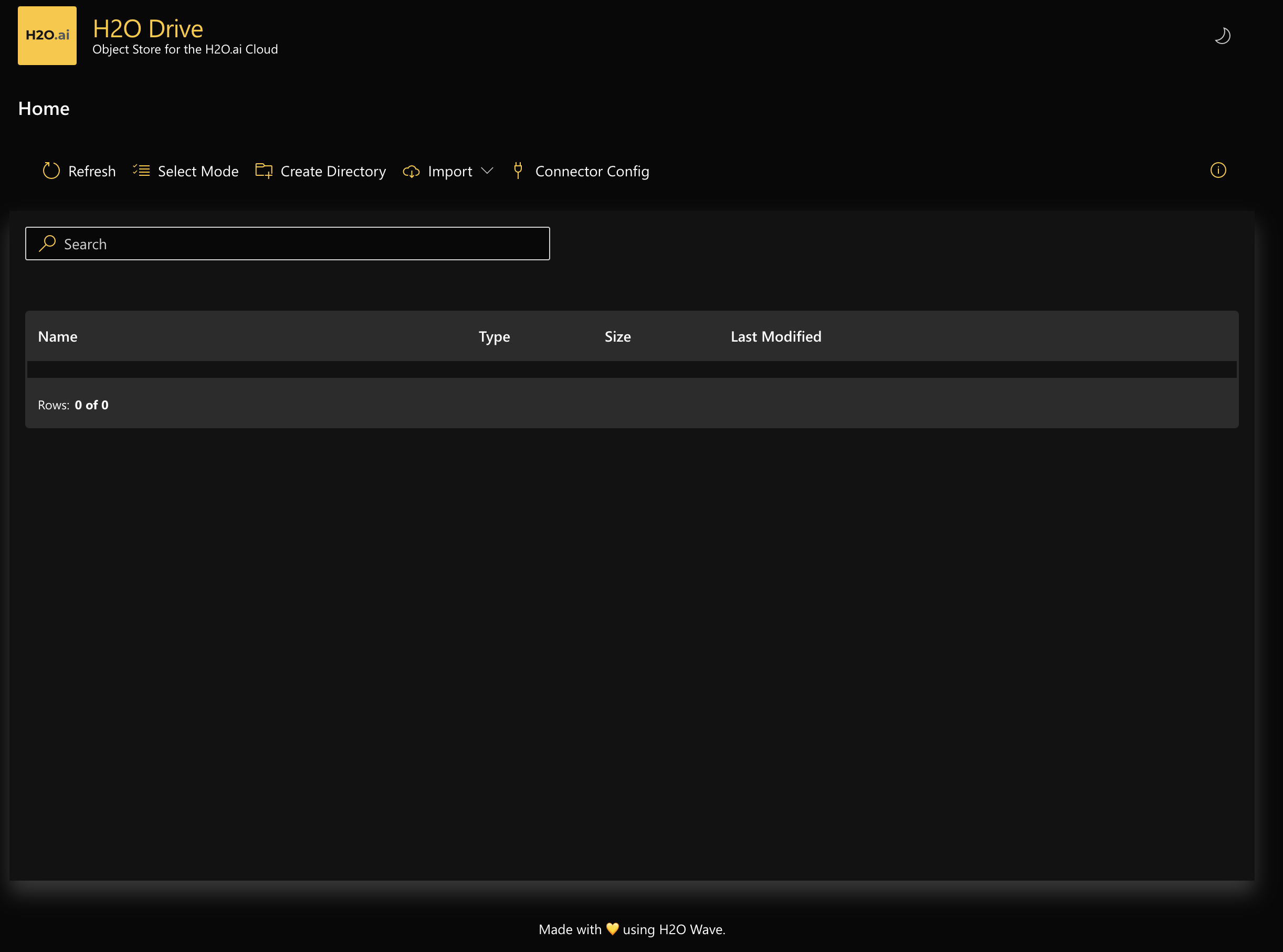
Task: Click the H2O Wave footer link
Action: pyautogui.click(x=692, y=929)
